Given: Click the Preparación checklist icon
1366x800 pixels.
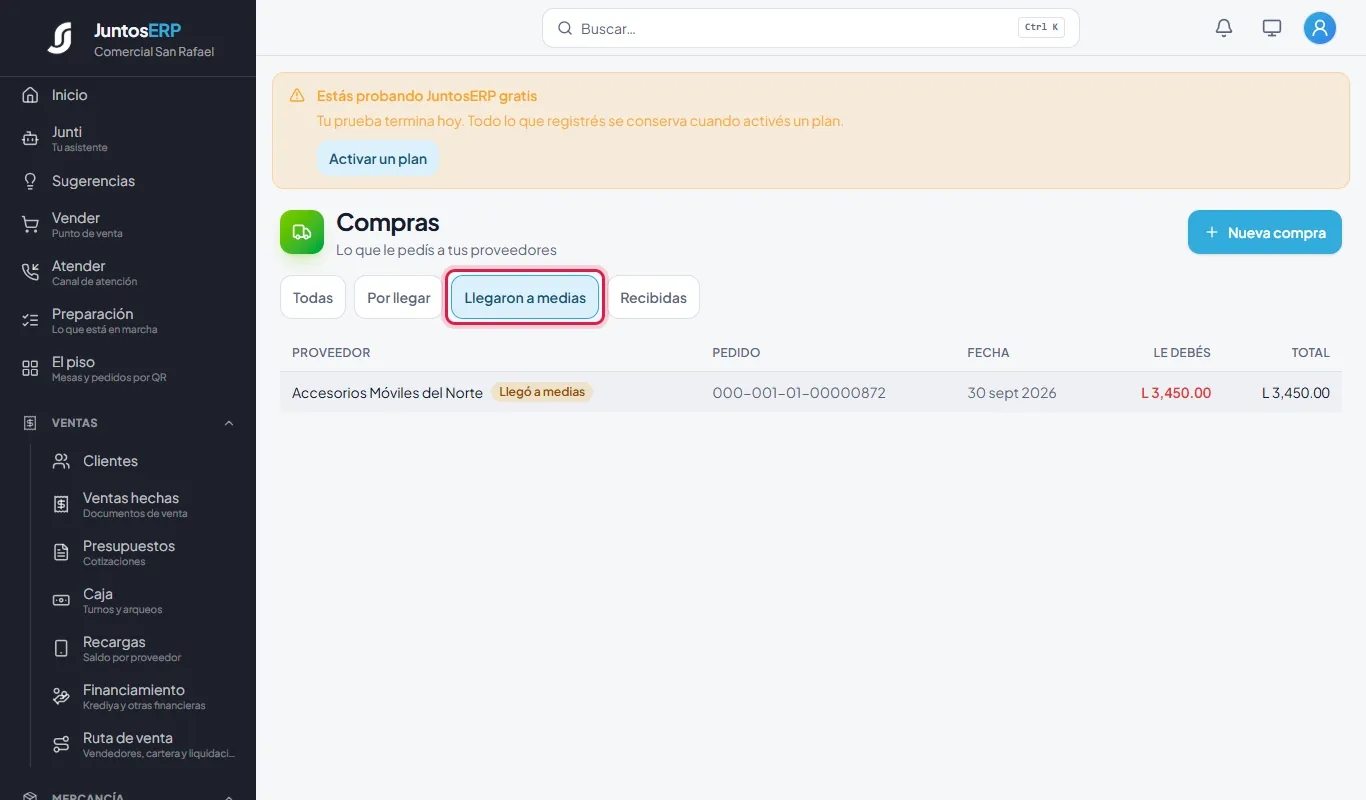Looking at the screenshot, I should [30, 321].
